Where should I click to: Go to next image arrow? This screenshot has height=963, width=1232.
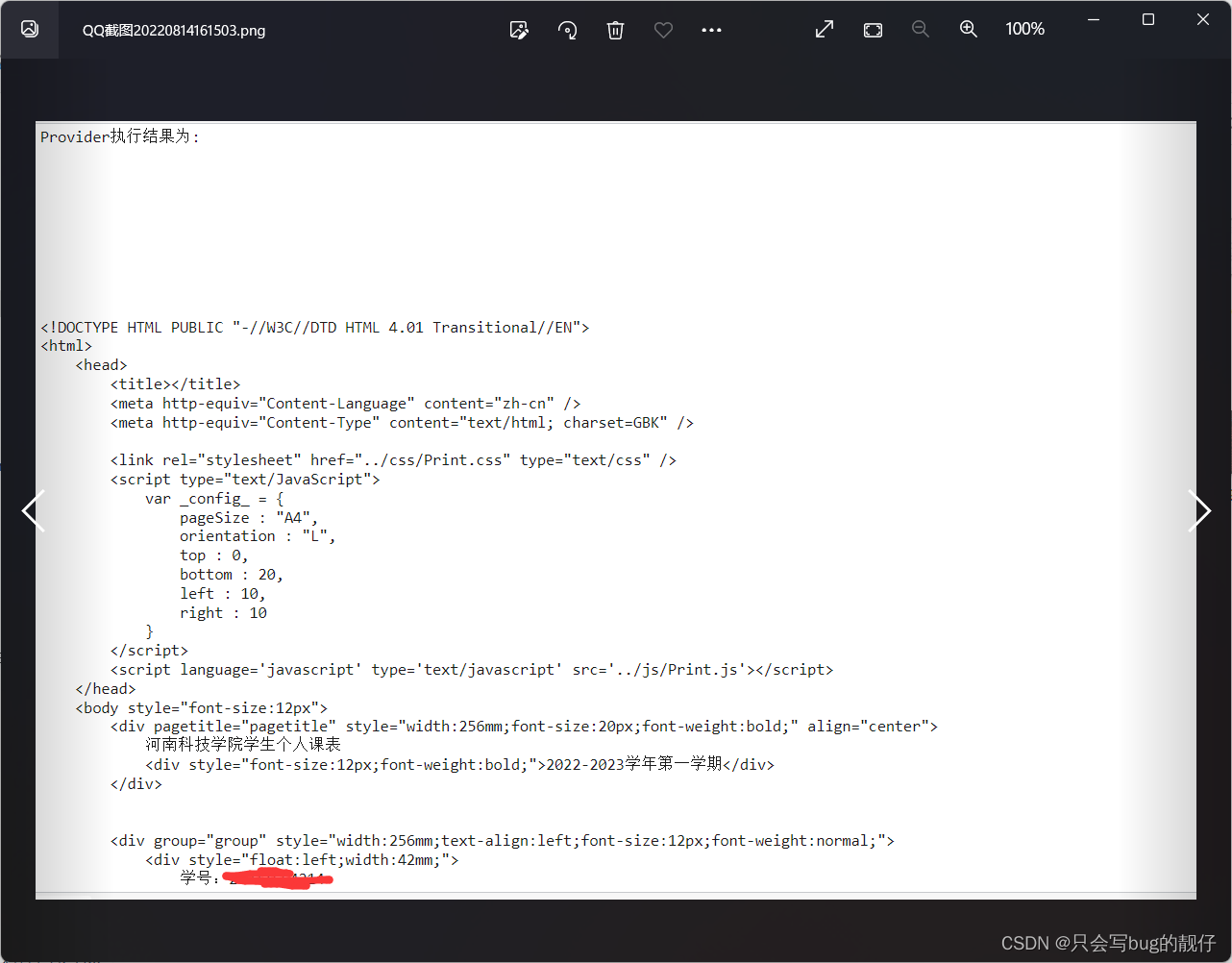click(1198, 510)
